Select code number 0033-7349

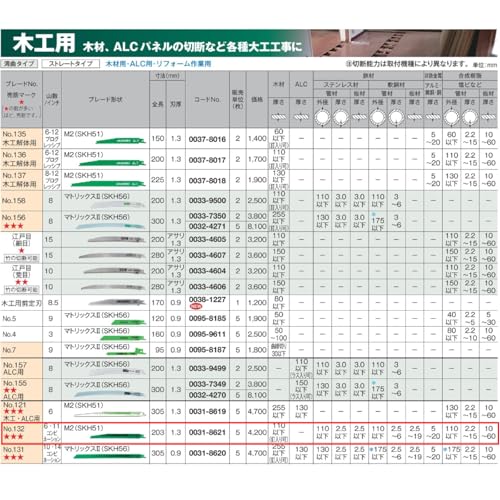(x=207, y=384)
